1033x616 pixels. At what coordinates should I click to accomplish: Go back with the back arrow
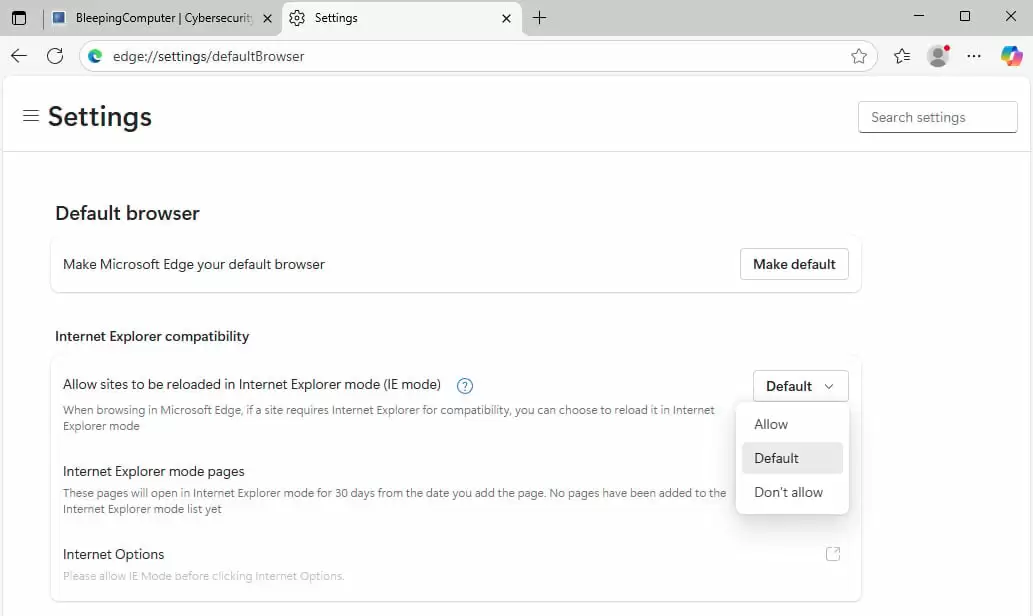tap(19, 56)
